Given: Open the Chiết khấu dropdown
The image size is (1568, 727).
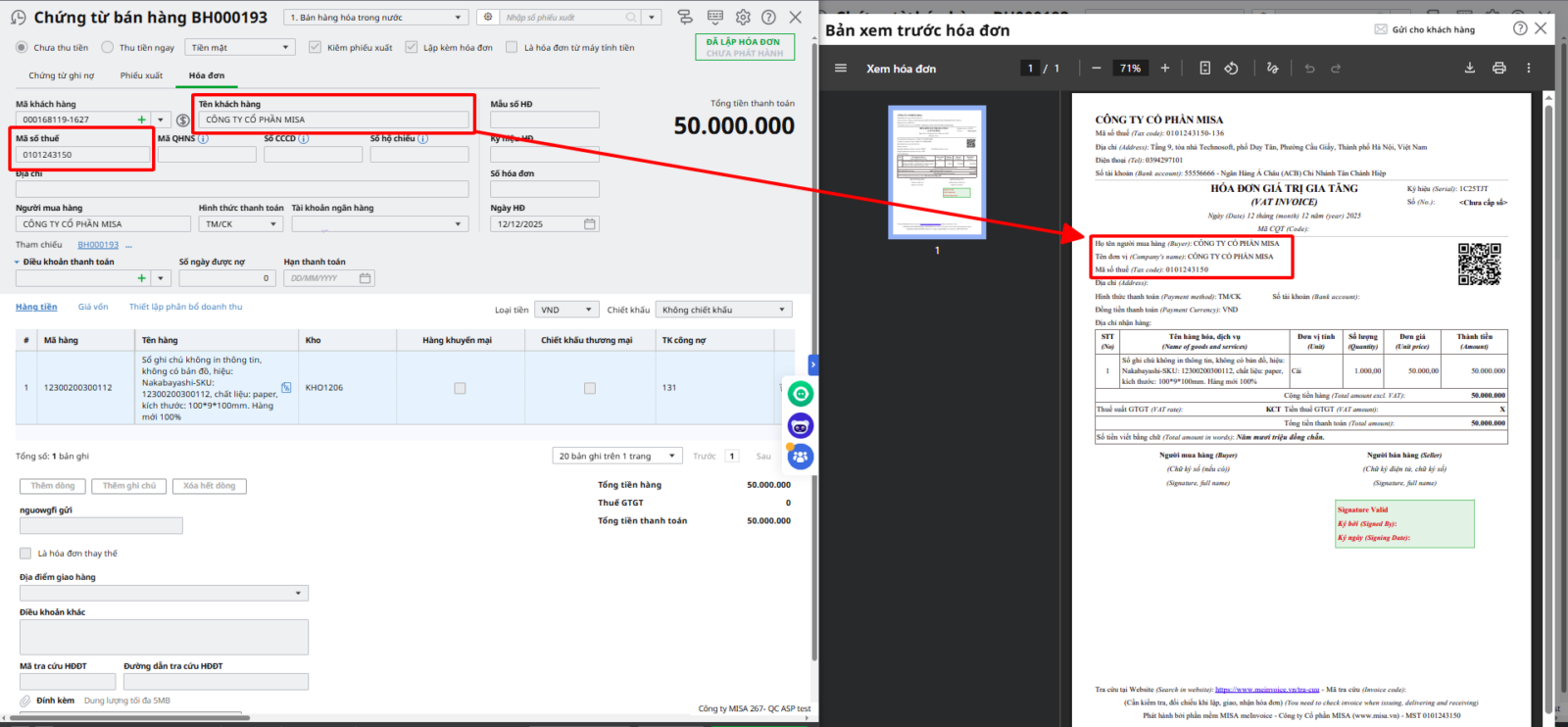Looking at the screenshot, I should [x=723, y=310].
